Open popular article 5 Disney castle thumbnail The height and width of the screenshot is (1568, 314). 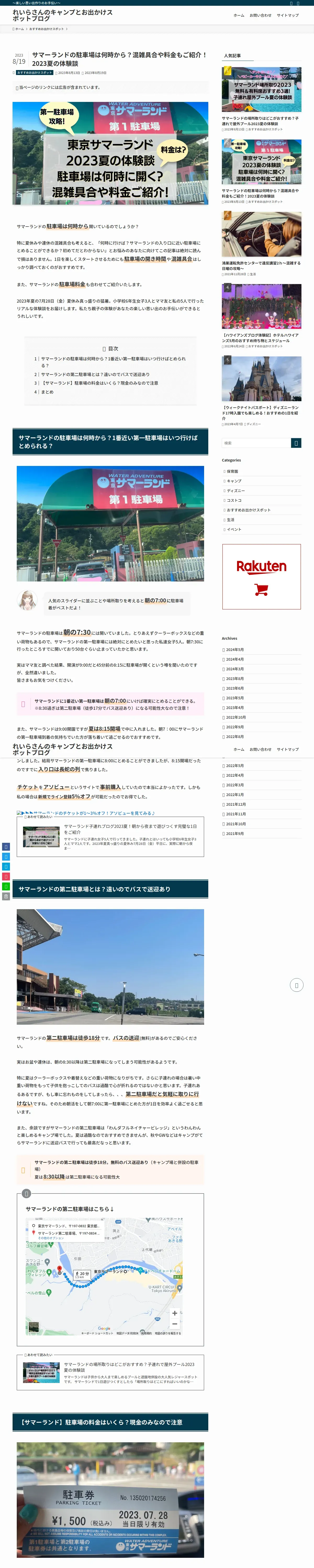(x=262, y=379)
